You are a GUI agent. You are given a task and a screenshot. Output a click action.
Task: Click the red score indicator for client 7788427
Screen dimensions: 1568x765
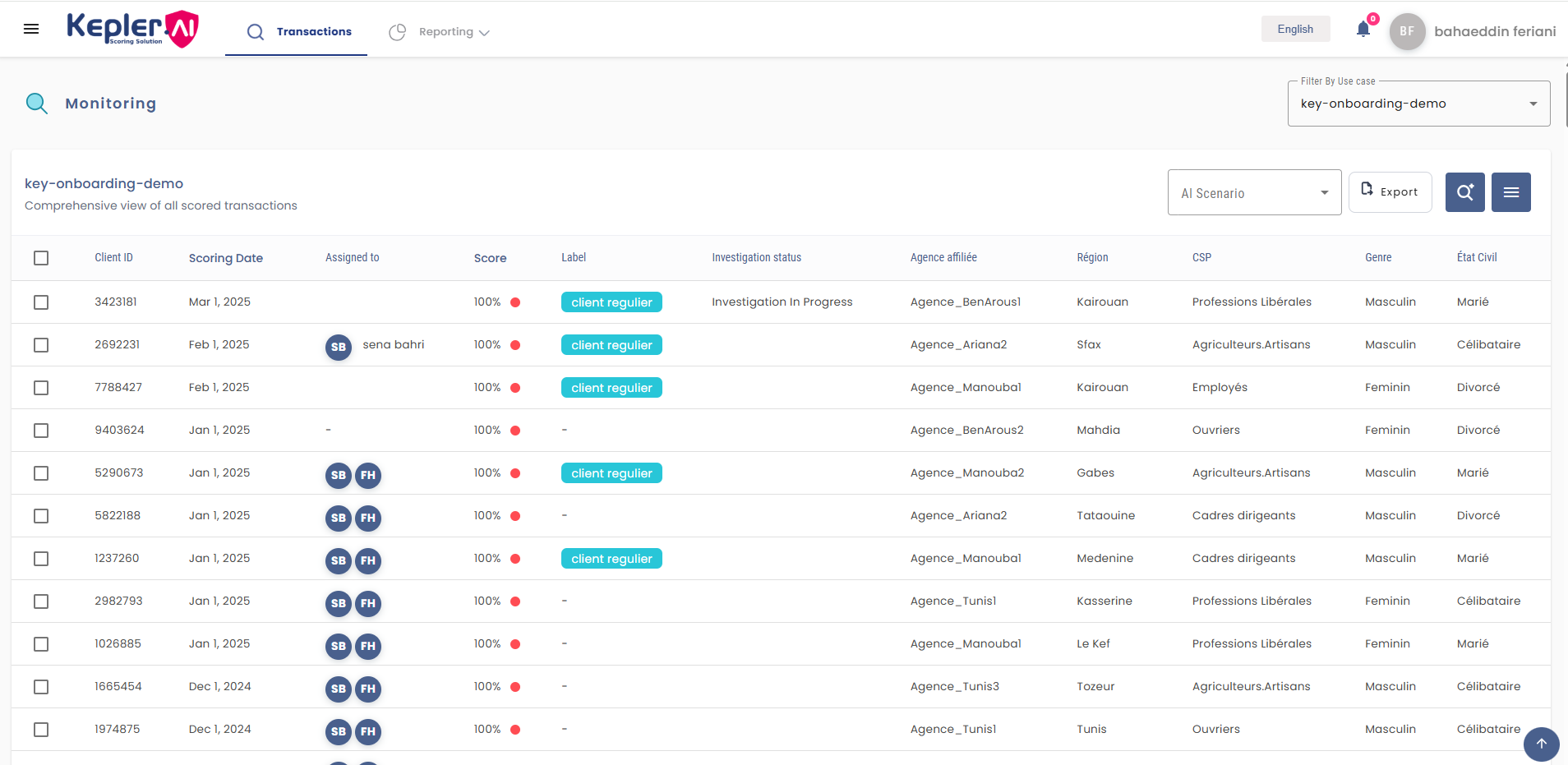pyautogui.click(x=515, y=387)
